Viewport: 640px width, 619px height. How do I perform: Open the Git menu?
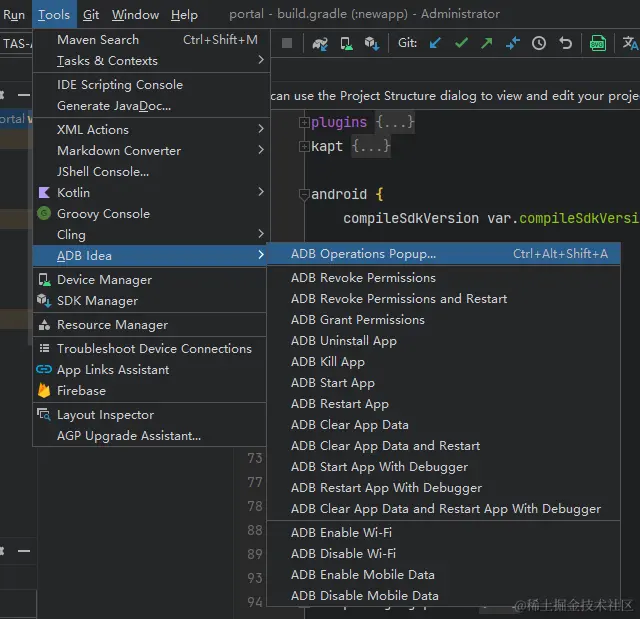(x=91, y=15)
